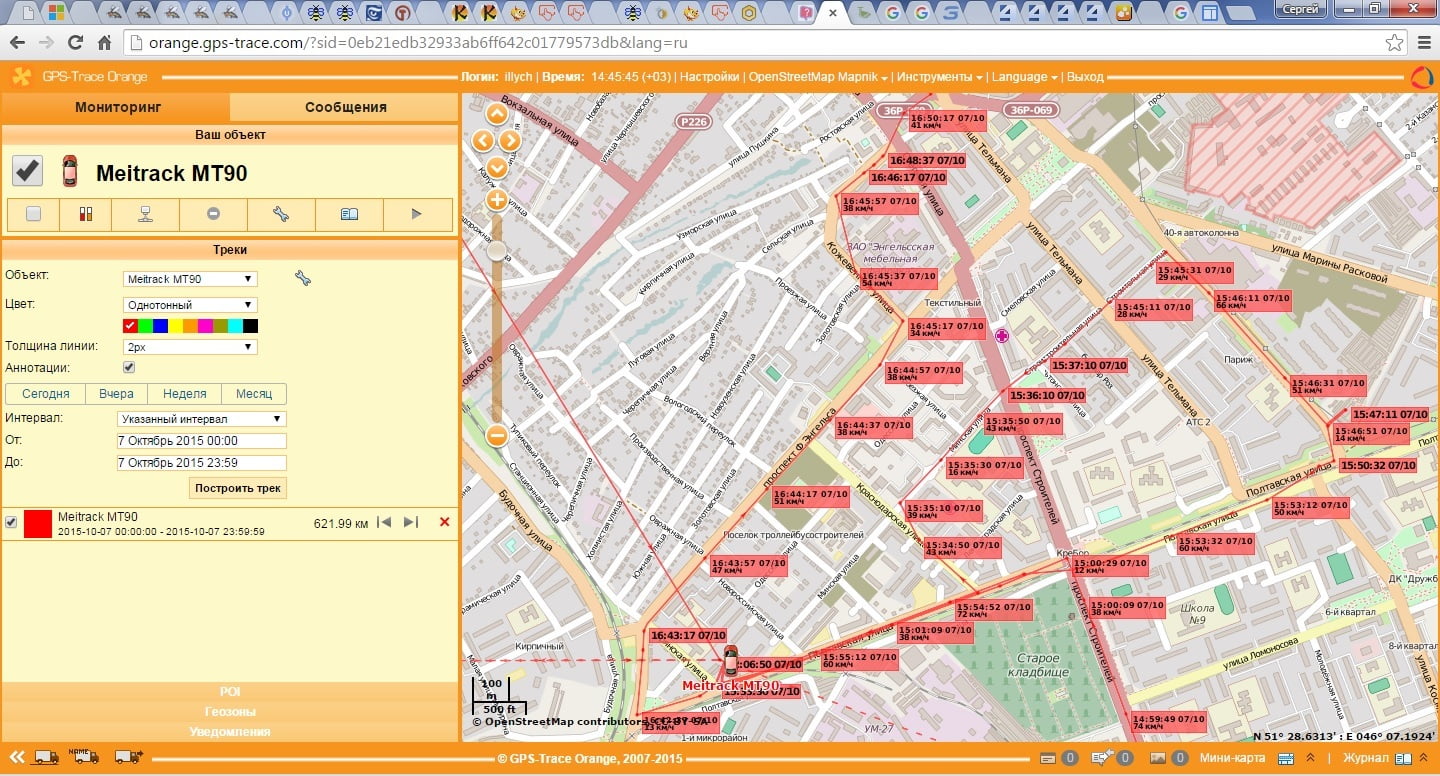
Task: Toggle the track visibility checkbox in track list
Action: pos(11,522)
